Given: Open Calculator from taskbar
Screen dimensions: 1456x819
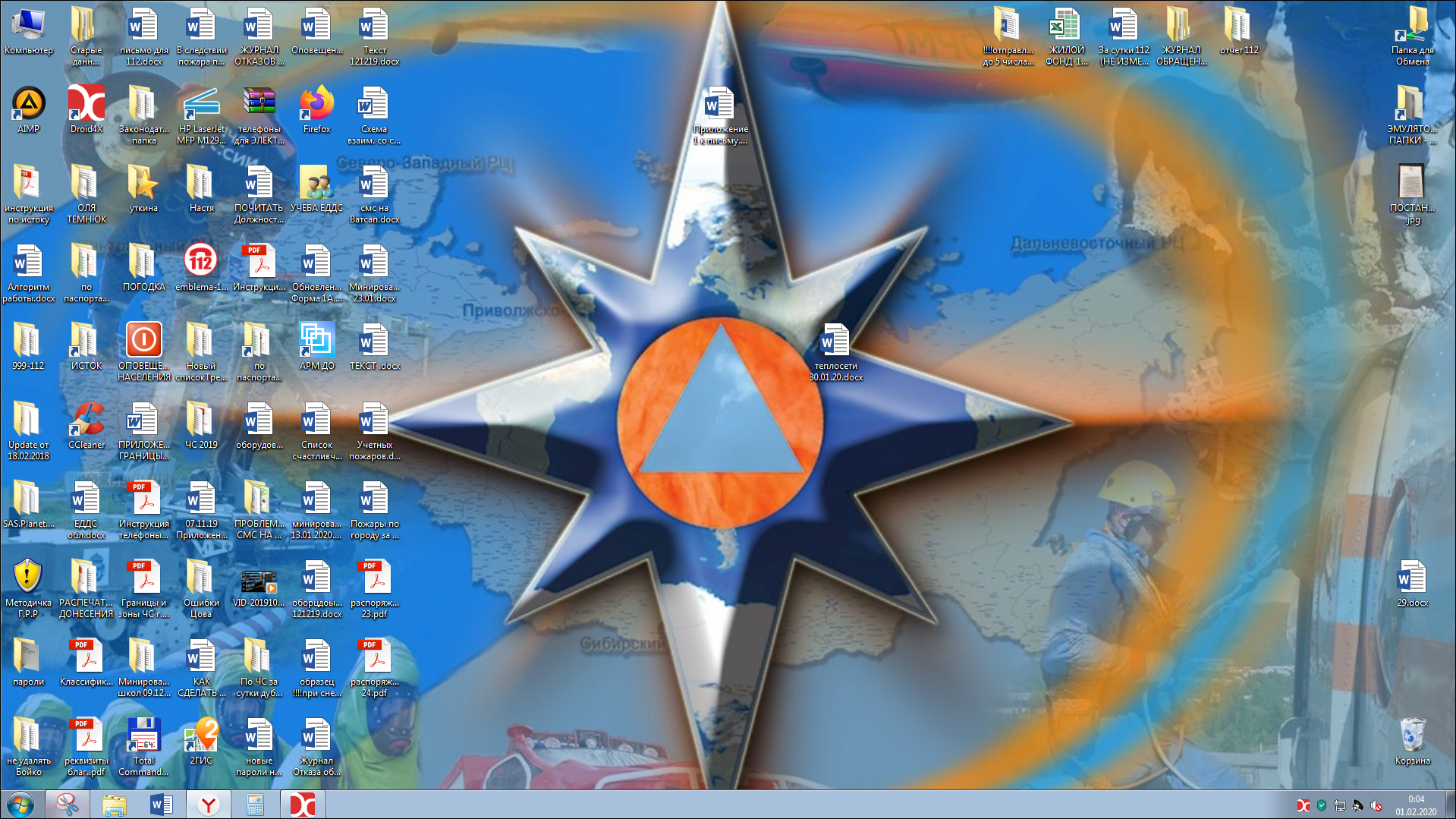Looking at the screenshot, I should coord(256,805).
